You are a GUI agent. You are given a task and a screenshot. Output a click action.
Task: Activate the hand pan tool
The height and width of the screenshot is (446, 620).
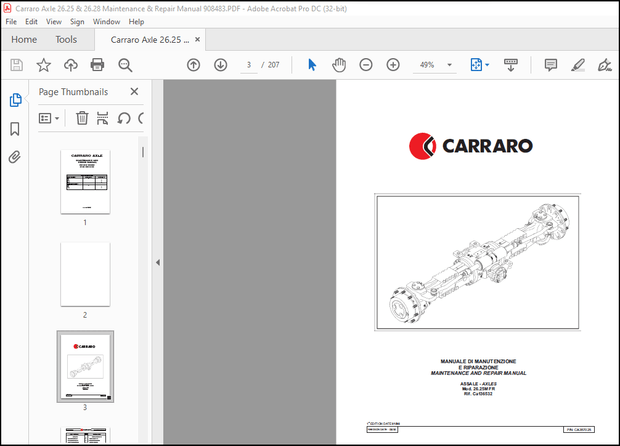point(339,65)
